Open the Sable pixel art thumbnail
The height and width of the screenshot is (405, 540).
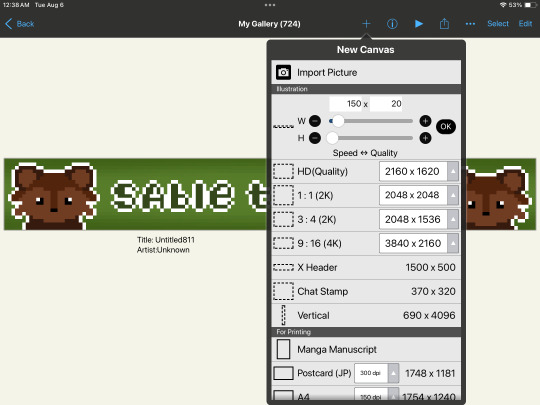(x=135, y=194)
